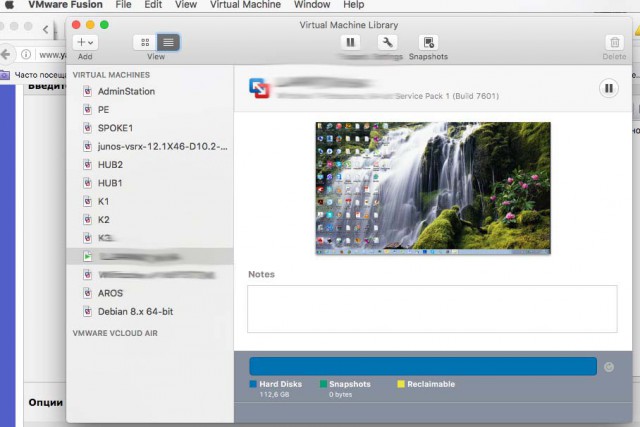
Task: Click the refresh disk usage icon
Action: 609,367
